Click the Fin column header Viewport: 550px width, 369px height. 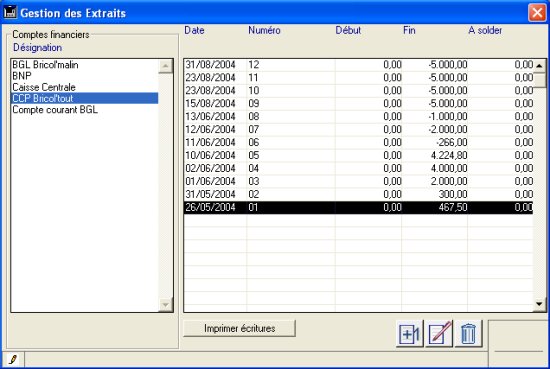(x=409, y=30)
